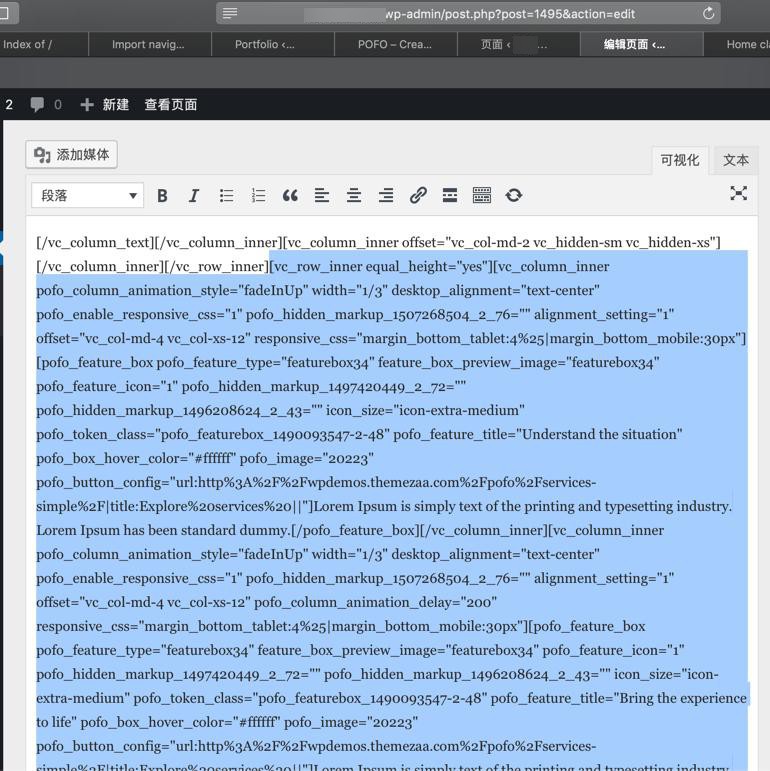Insert a numbered list
The width and height of the screenshot is (770, 771).
click(258, 196)
